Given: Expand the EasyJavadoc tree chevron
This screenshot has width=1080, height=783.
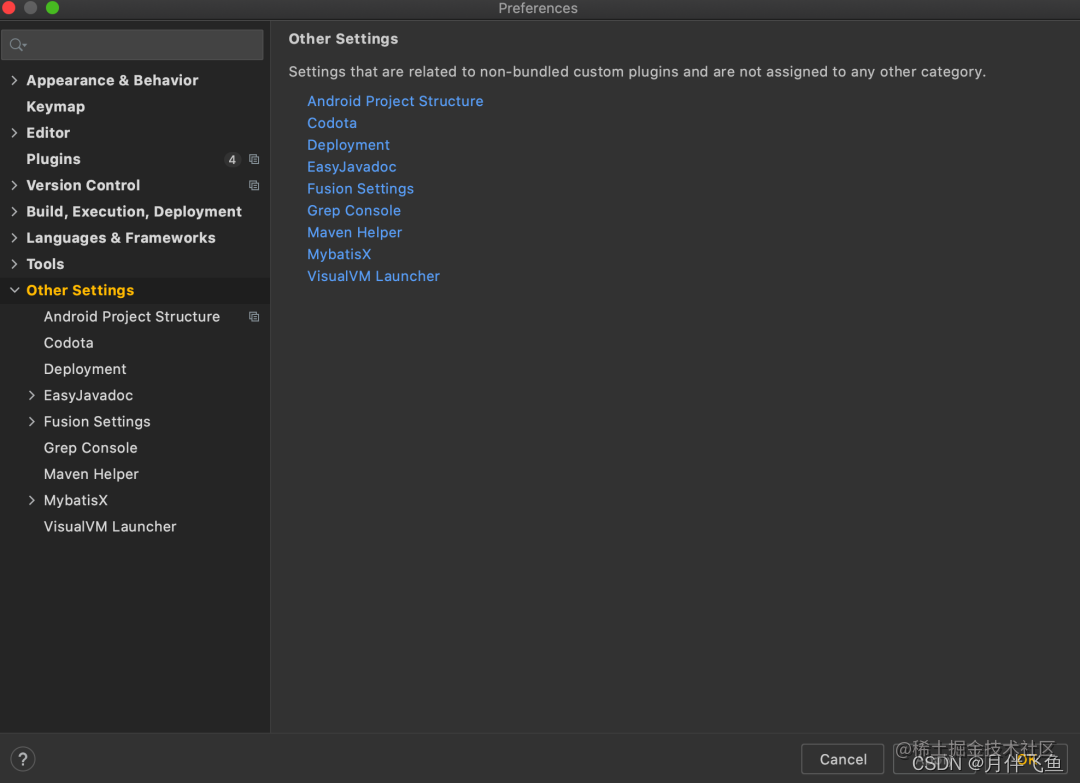Looking at the screenshot, I should tap(32, 395).
